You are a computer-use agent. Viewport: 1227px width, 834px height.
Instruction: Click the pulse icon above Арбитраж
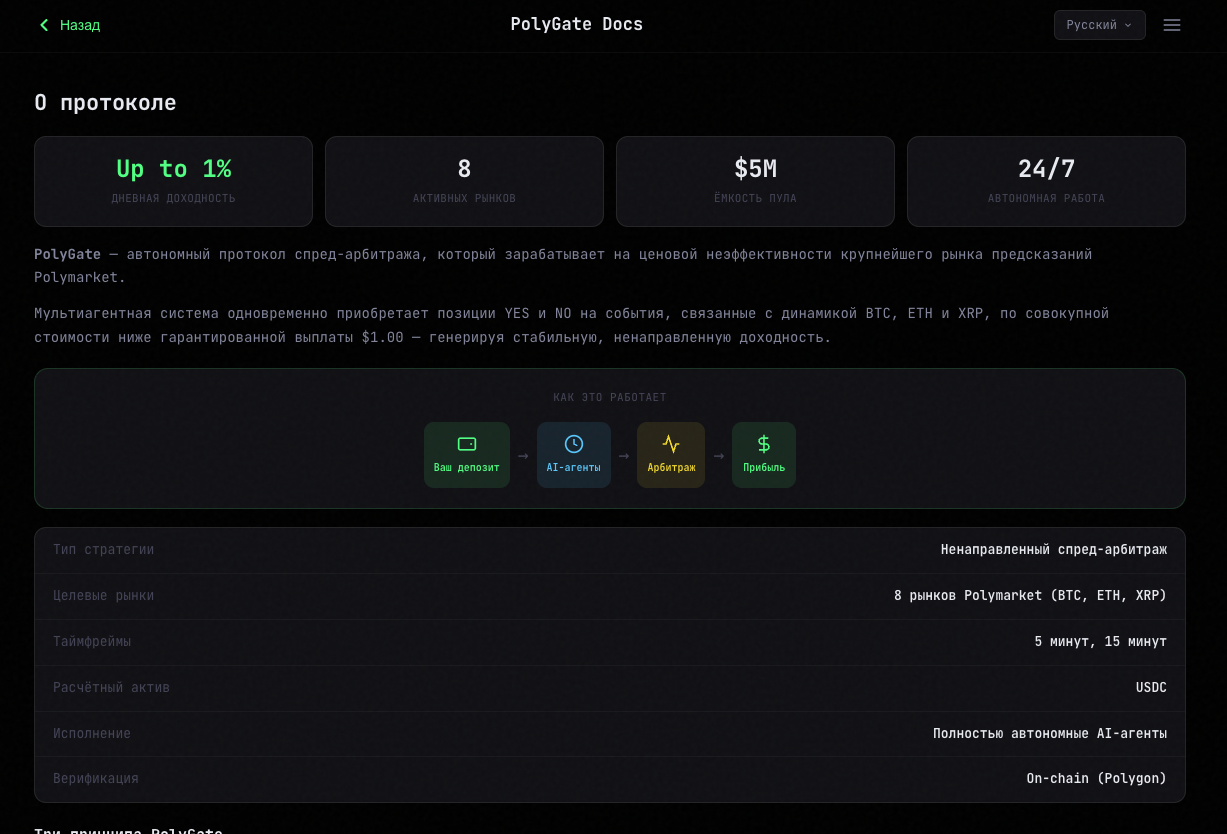(671, 444)
